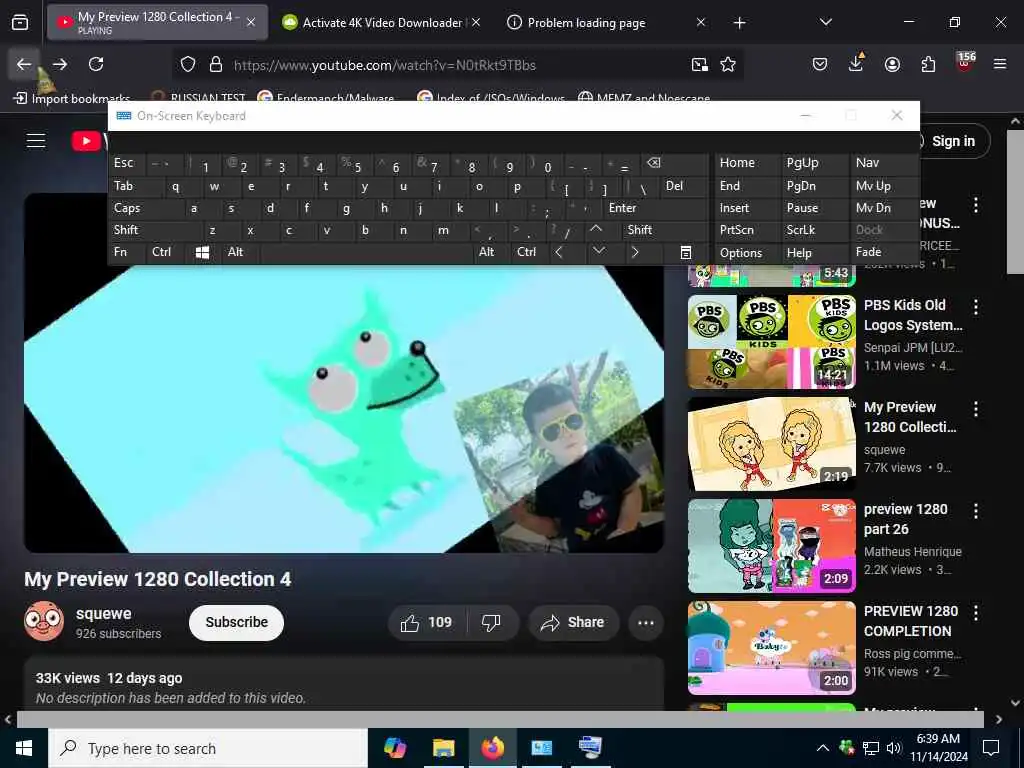This screenshot has height=768, width=1024.
Task: Switch to Activate 4K Video Downloader tab
Action: click(381, 23)
